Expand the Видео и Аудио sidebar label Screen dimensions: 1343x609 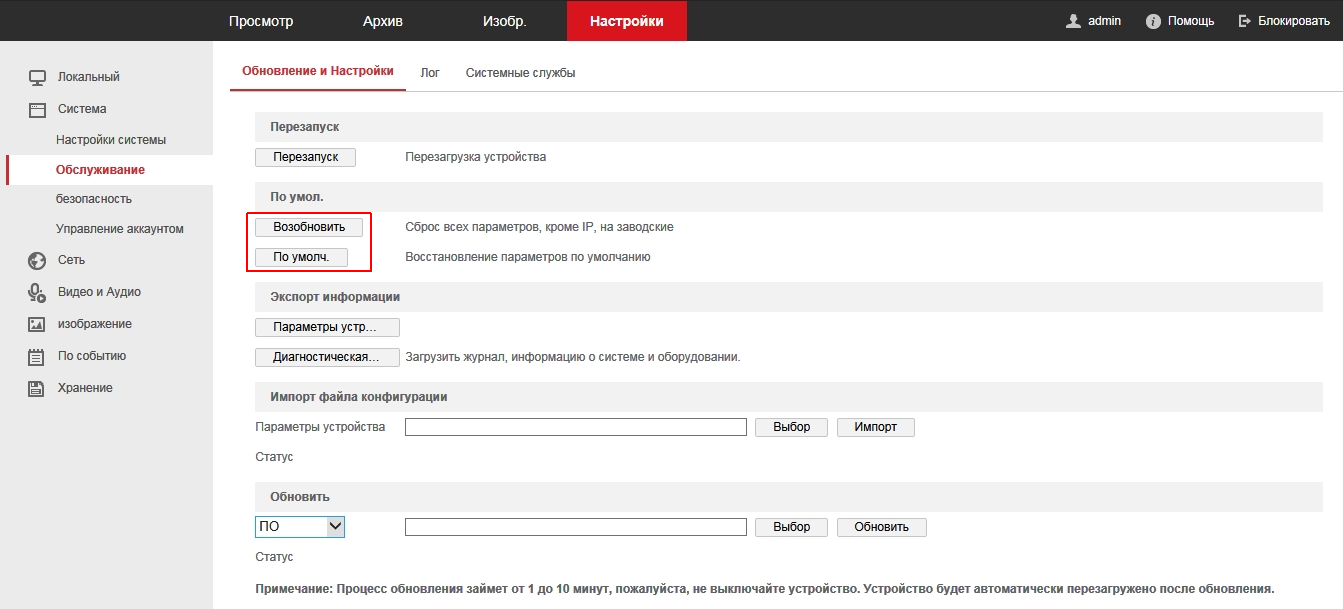99,292
